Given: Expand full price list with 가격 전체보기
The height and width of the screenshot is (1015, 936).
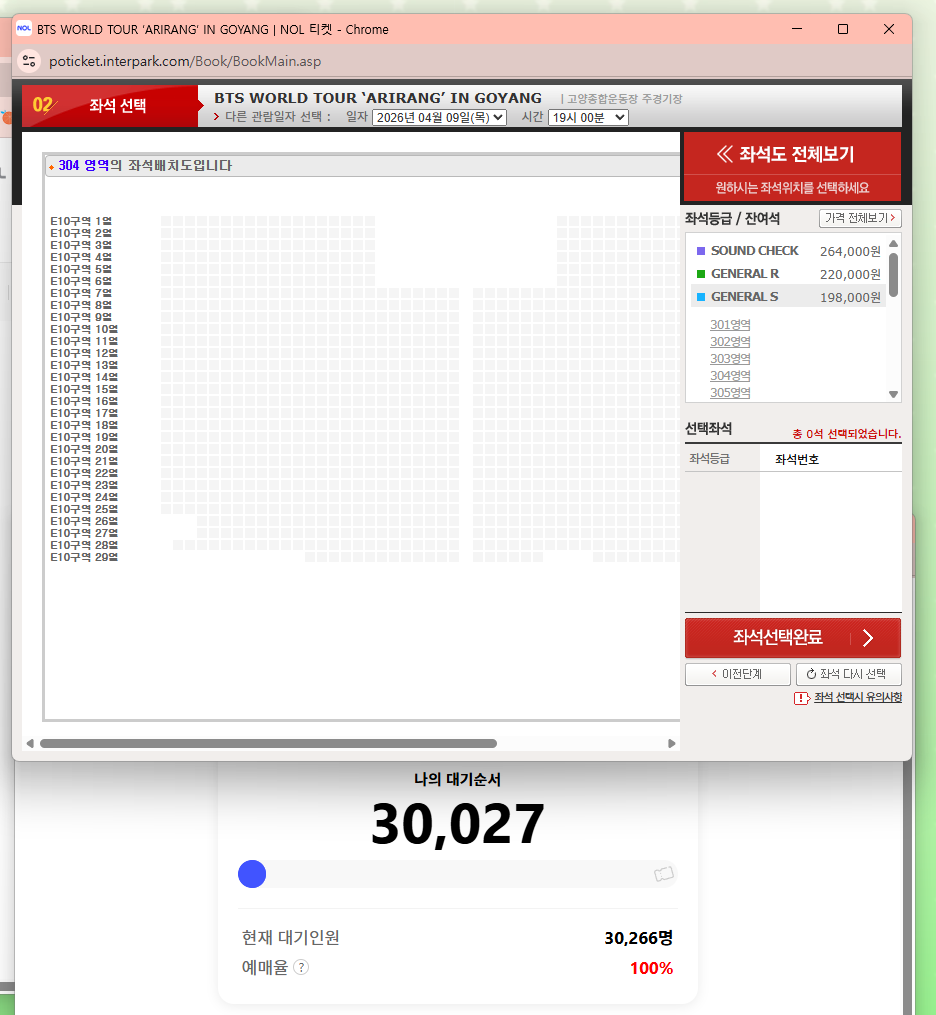Looking at the screenshot, I should coord(859,218).
